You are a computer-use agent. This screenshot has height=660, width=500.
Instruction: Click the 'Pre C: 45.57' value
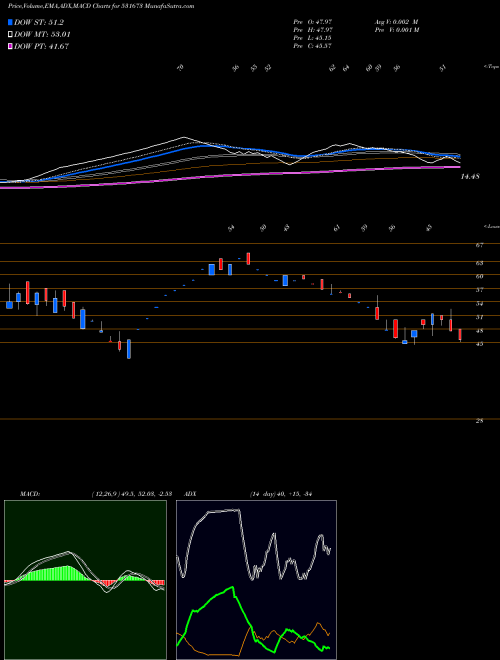click(x=314, y=45)
